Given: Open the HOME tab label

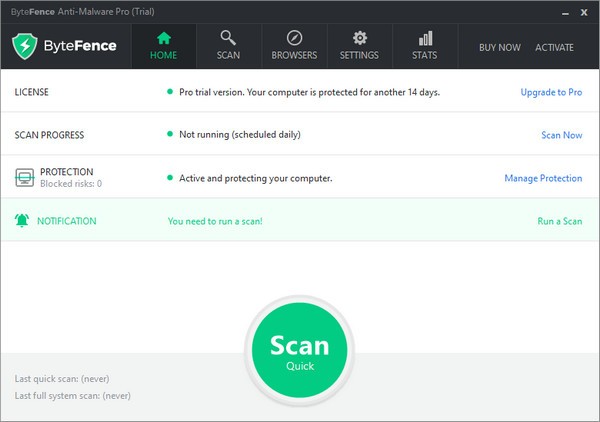Looking at the screenshot, I should click(x=163, y=55).
